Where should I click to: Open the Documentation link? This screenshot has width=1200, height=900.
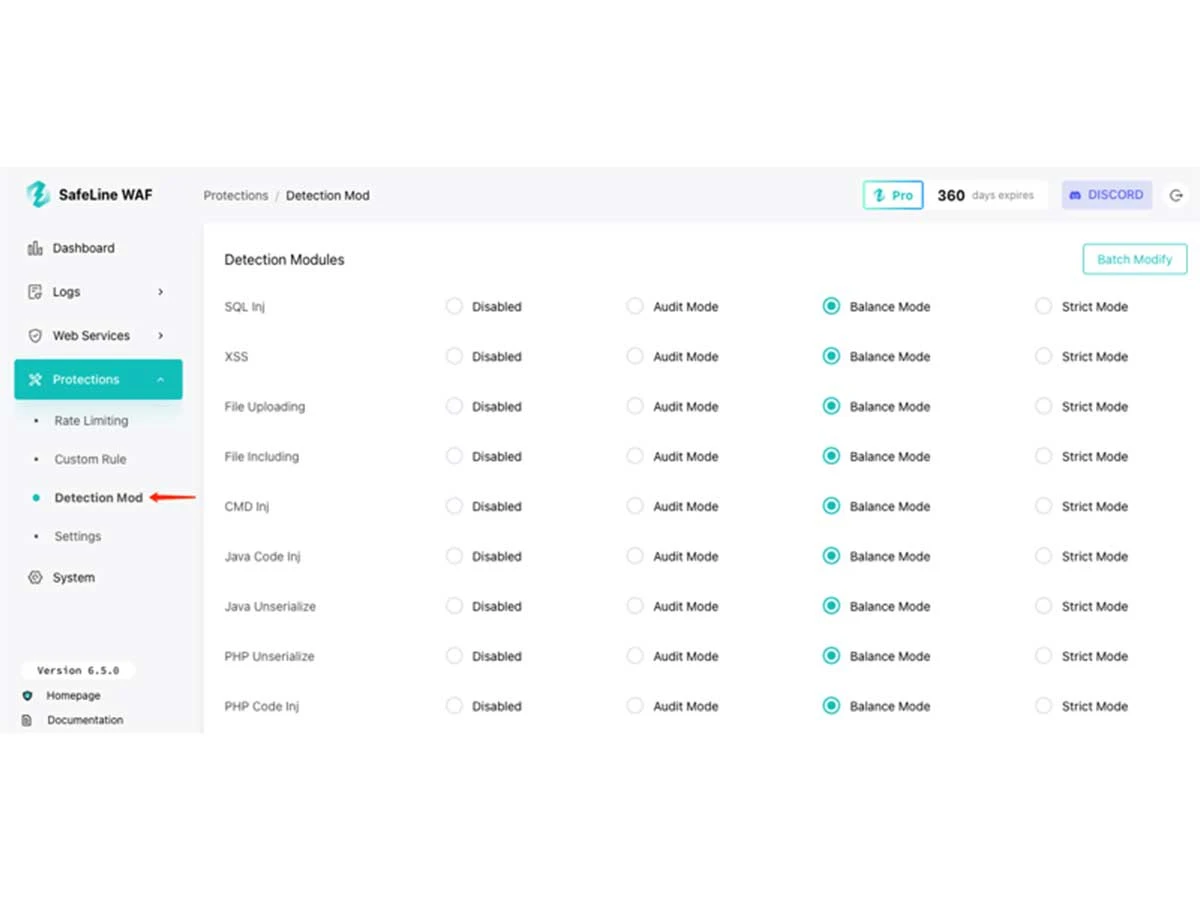(x=85, y=720)
